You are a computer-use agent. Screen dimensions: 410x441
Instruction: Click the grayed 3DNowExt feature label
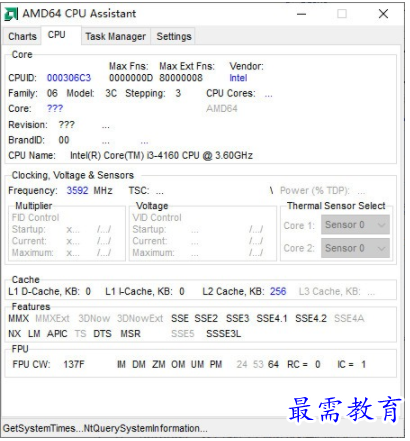pos(140,318)
